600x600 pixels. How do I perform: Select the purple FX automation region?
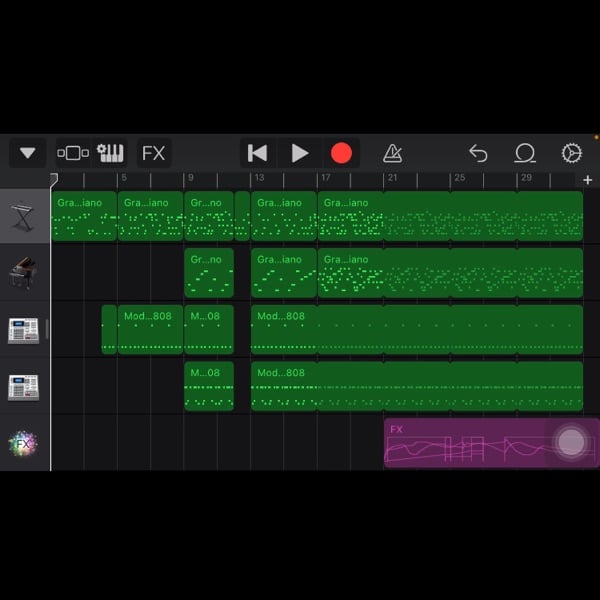click(x=460, y=444)
